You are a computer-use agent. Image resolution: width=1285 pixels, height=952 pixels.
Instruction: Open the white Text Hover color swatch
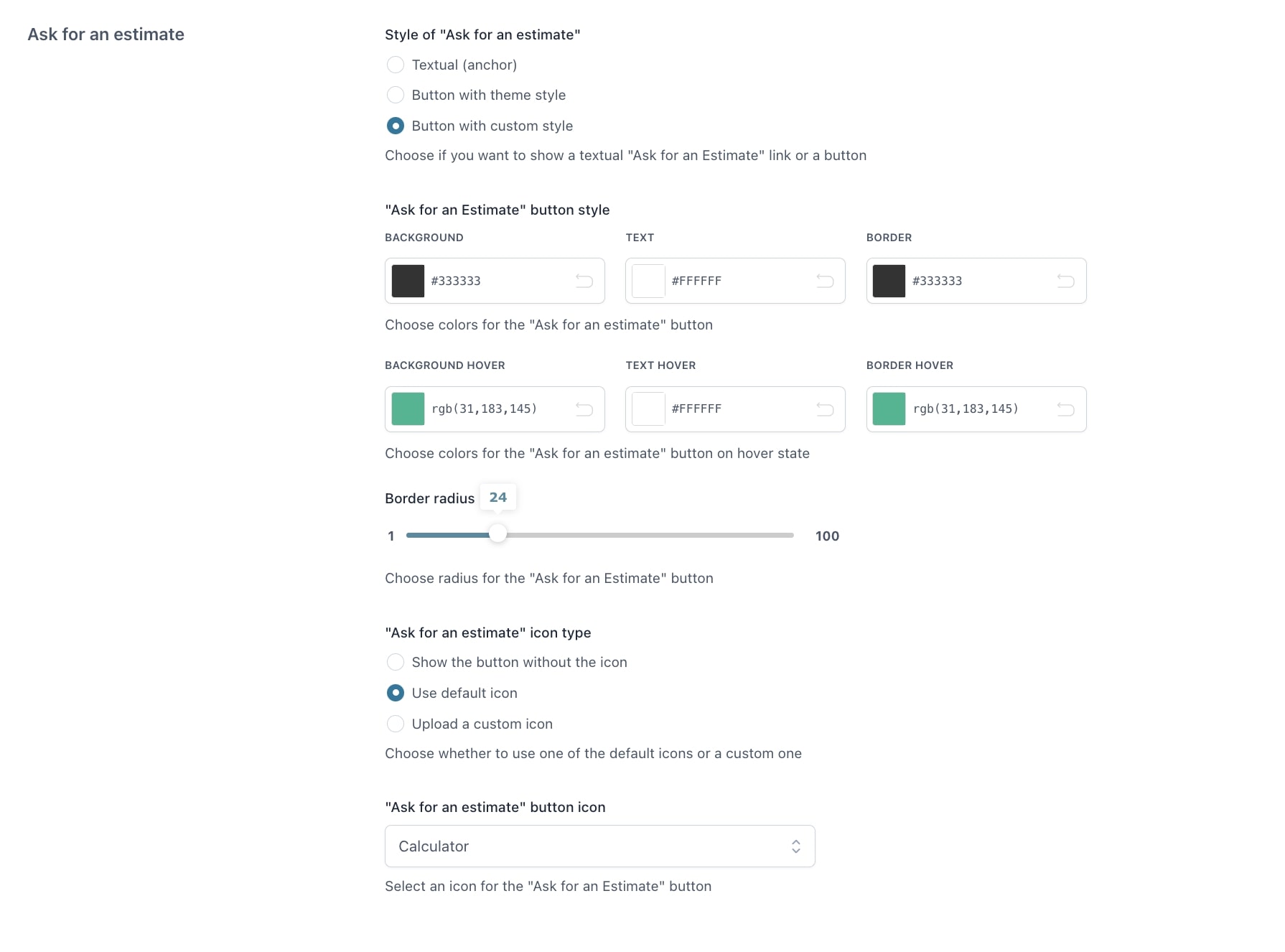[648, 409]
